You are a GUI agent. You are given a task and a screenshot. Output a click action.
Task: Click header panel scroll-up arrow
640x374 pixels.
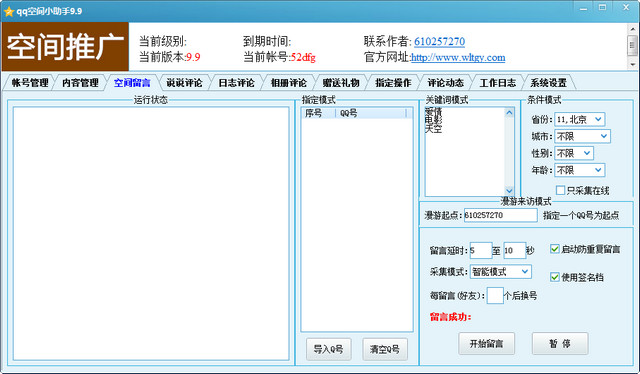[633, 29]
